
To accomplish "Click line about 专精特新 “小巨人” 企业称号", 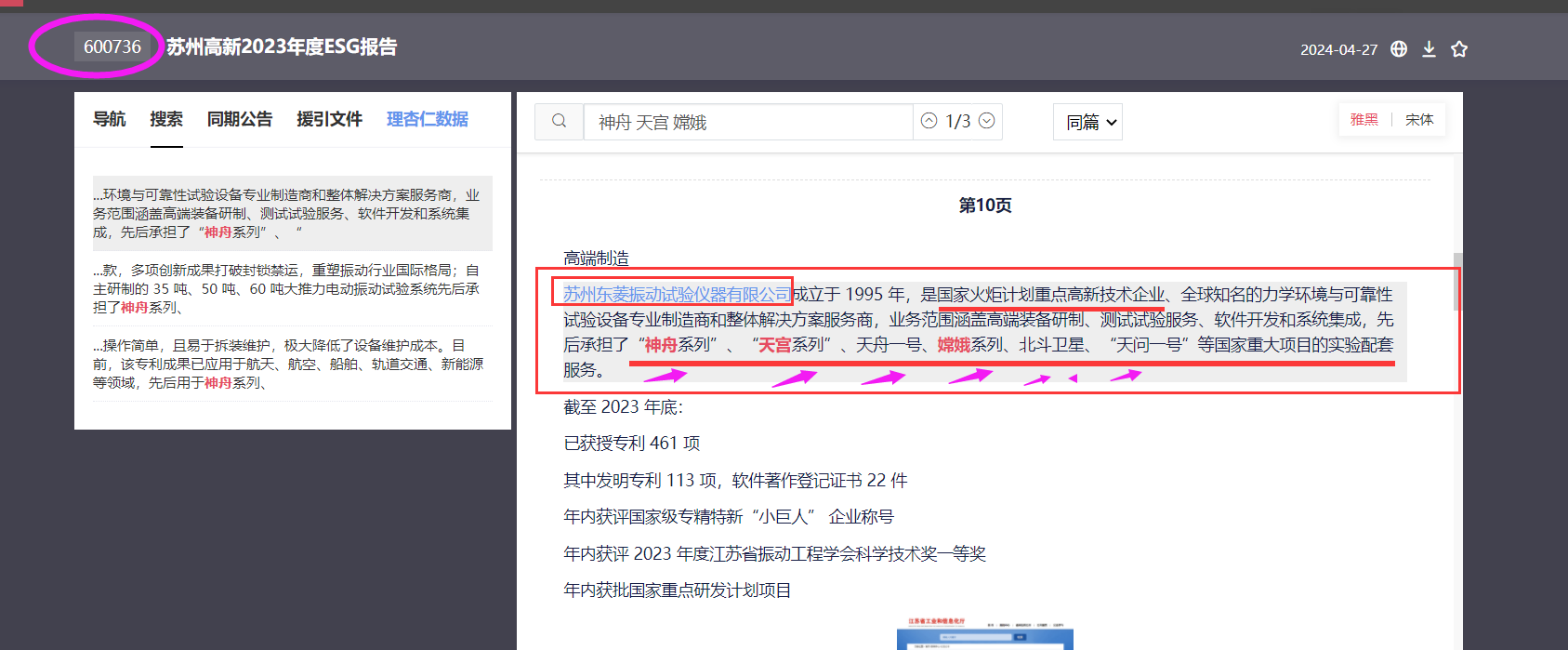I will pyautogui.click(x=729, y=516).
